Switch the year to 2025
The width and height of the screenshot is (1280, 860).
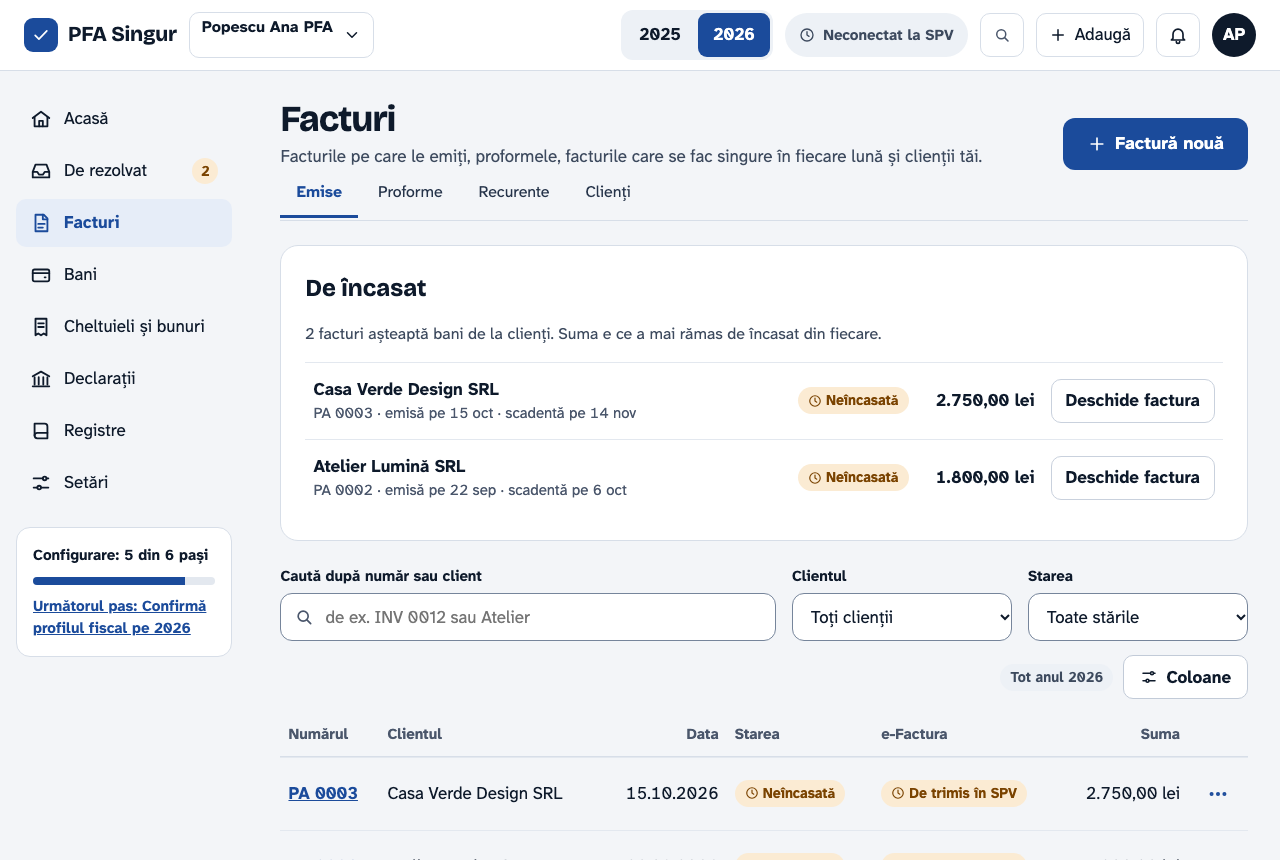[x=660, y=35]
